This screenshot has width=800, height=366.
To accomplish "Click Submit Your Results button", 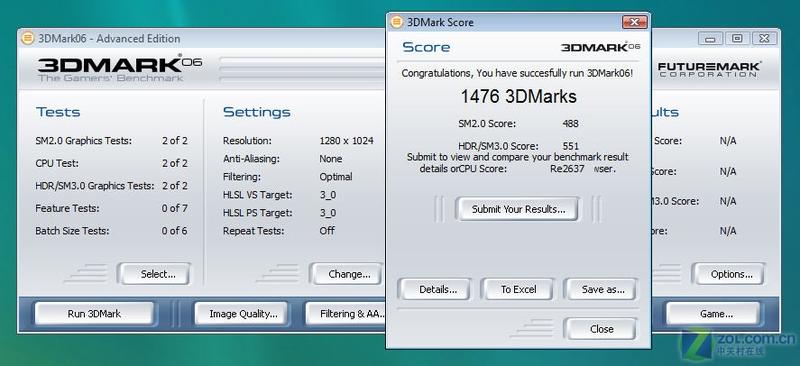I will [x=518, y=209].
